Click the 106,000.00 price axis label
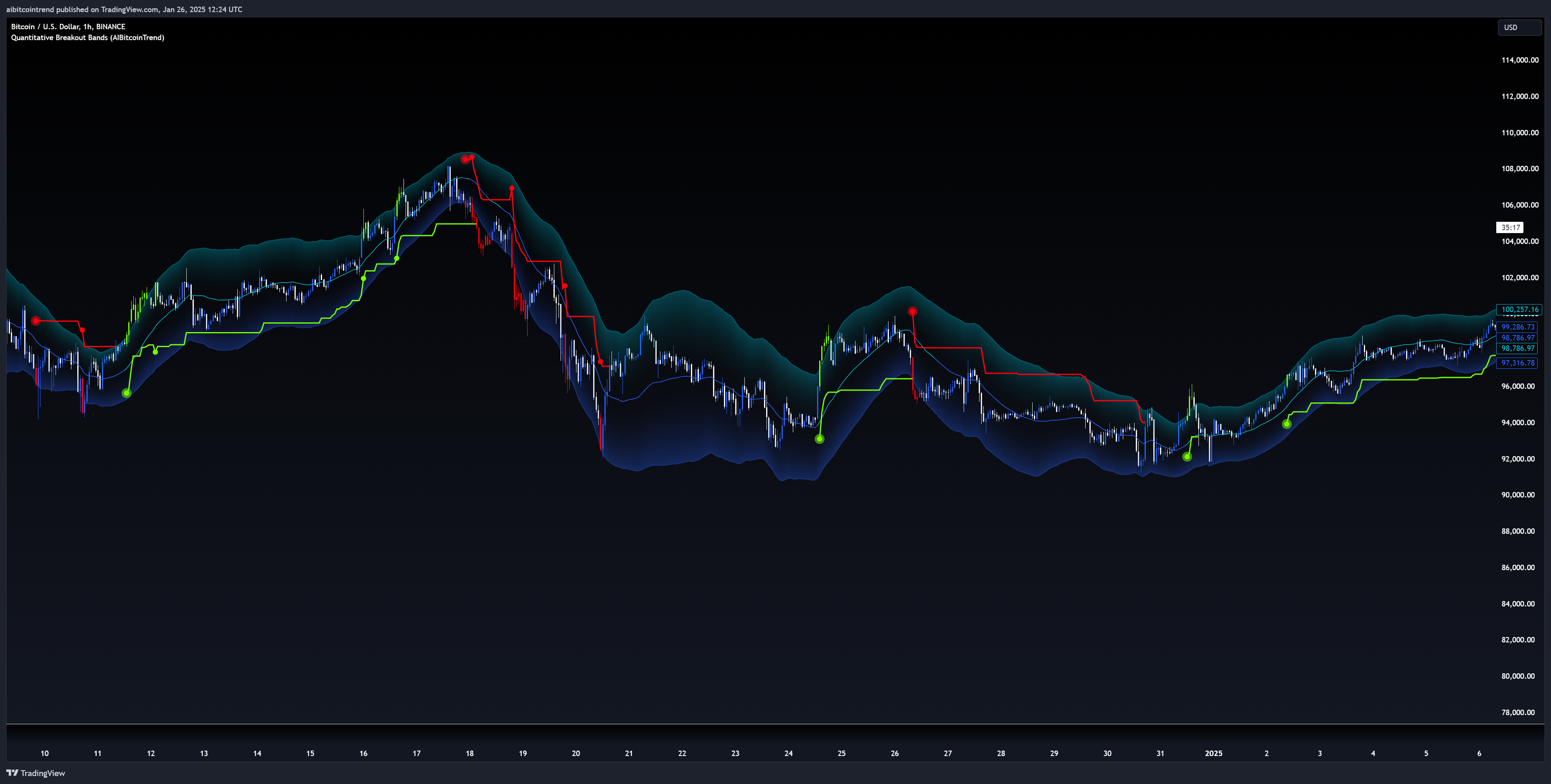1551x784 pixels. [x=1520, y=205]
